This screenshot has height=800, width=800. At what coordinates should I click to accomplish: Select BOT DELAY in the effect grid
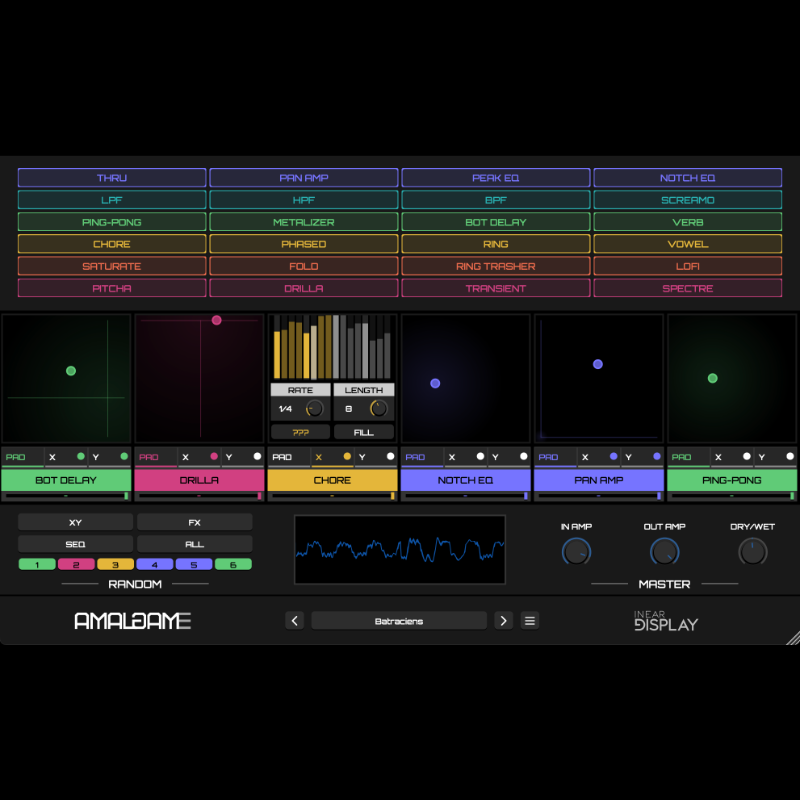(x=495, y=222)
